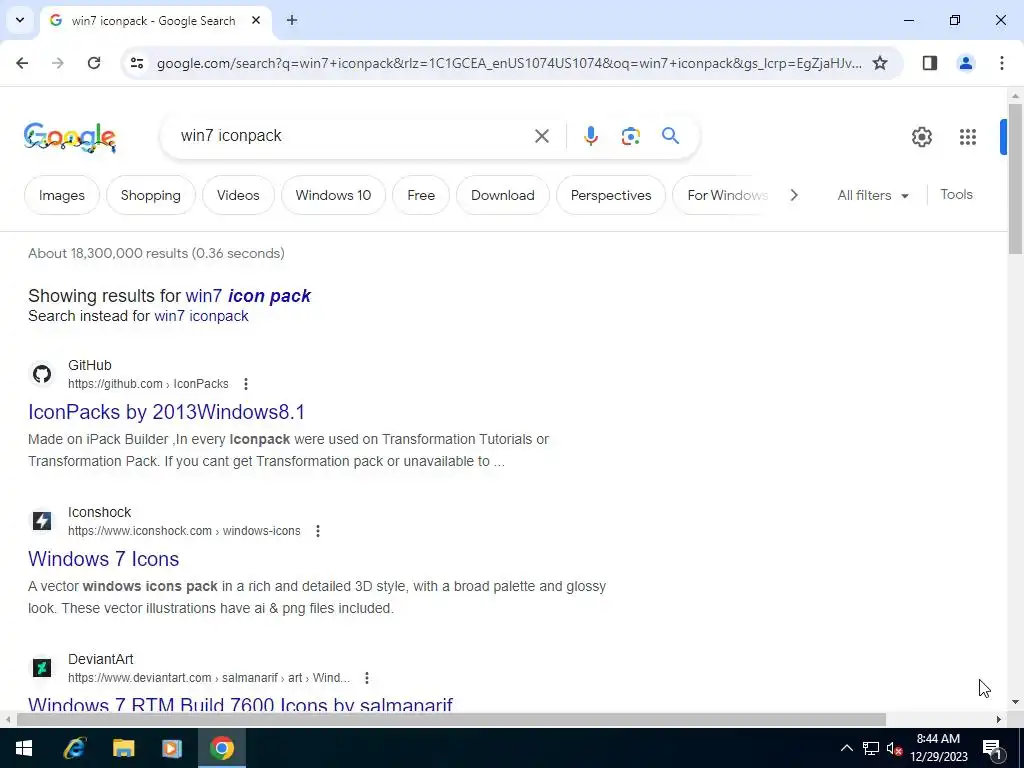The width and height of the screenshot is (1024, 768).
Task: Click into the Google search input field
Action: tap(353, 136)
